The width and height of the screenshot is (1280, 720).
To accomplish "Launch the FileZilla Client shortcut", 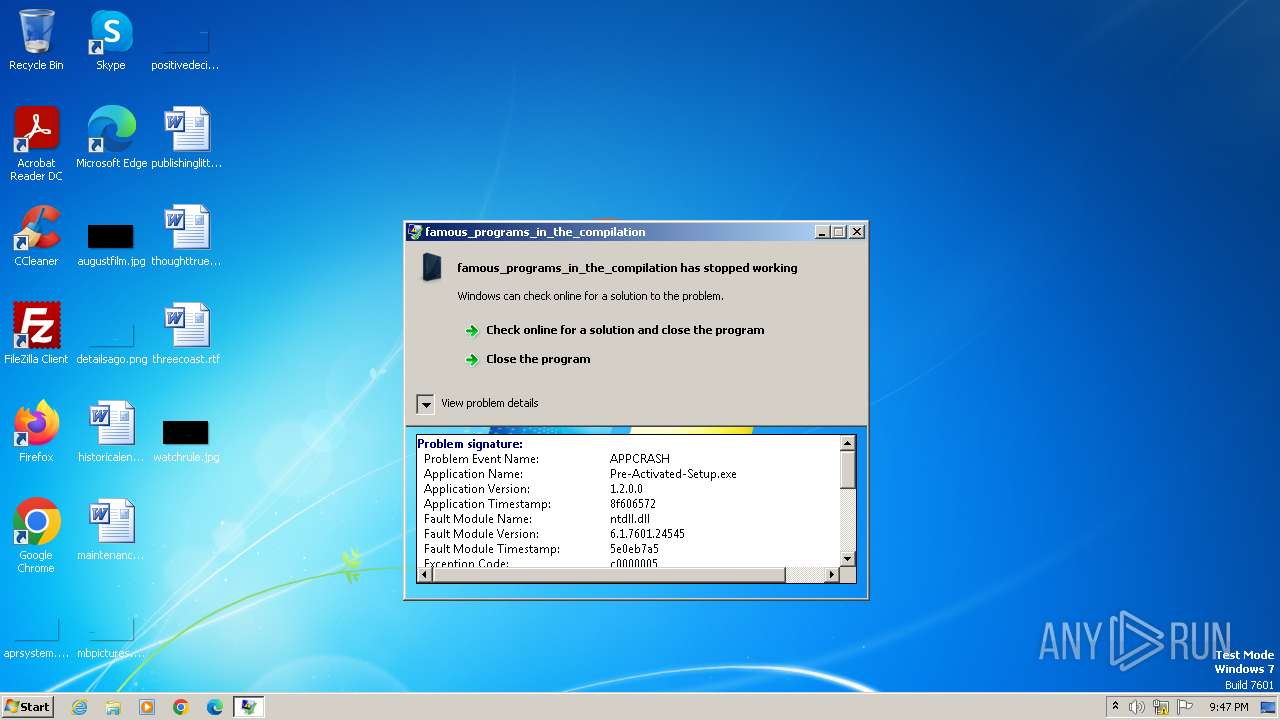I will [36, 333].
